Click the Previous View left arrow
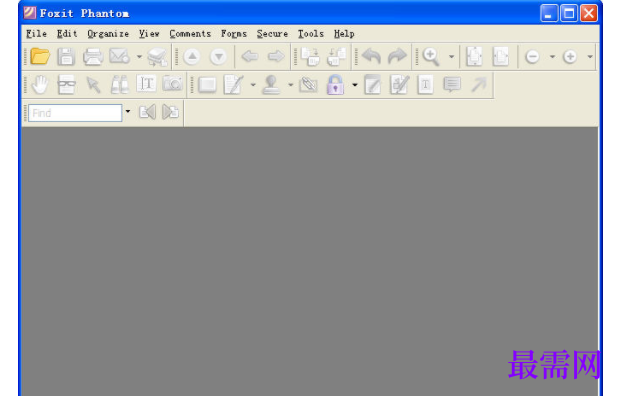Screen dimensions: 620x396 [250, 57]
